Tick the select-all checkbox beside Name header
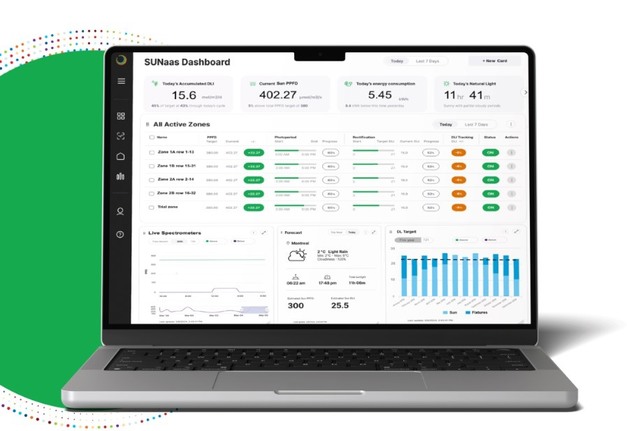 click(149, 138)
